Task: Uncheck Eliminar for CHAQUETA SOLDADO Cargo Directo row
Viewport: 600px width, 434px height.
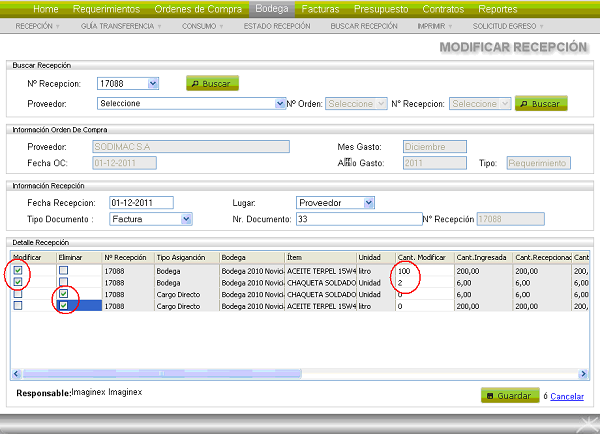Action: click(x=64, y=294)
